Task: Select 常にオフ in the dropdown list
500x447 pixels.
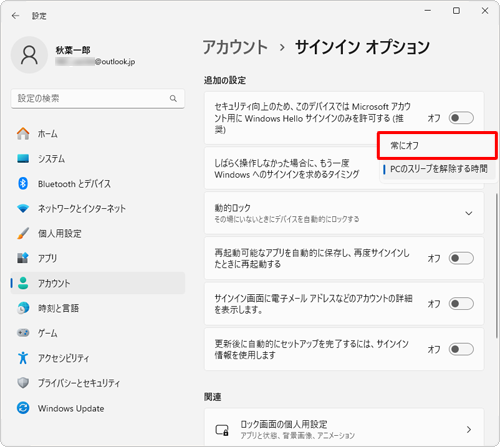Action: click(437, 145)
